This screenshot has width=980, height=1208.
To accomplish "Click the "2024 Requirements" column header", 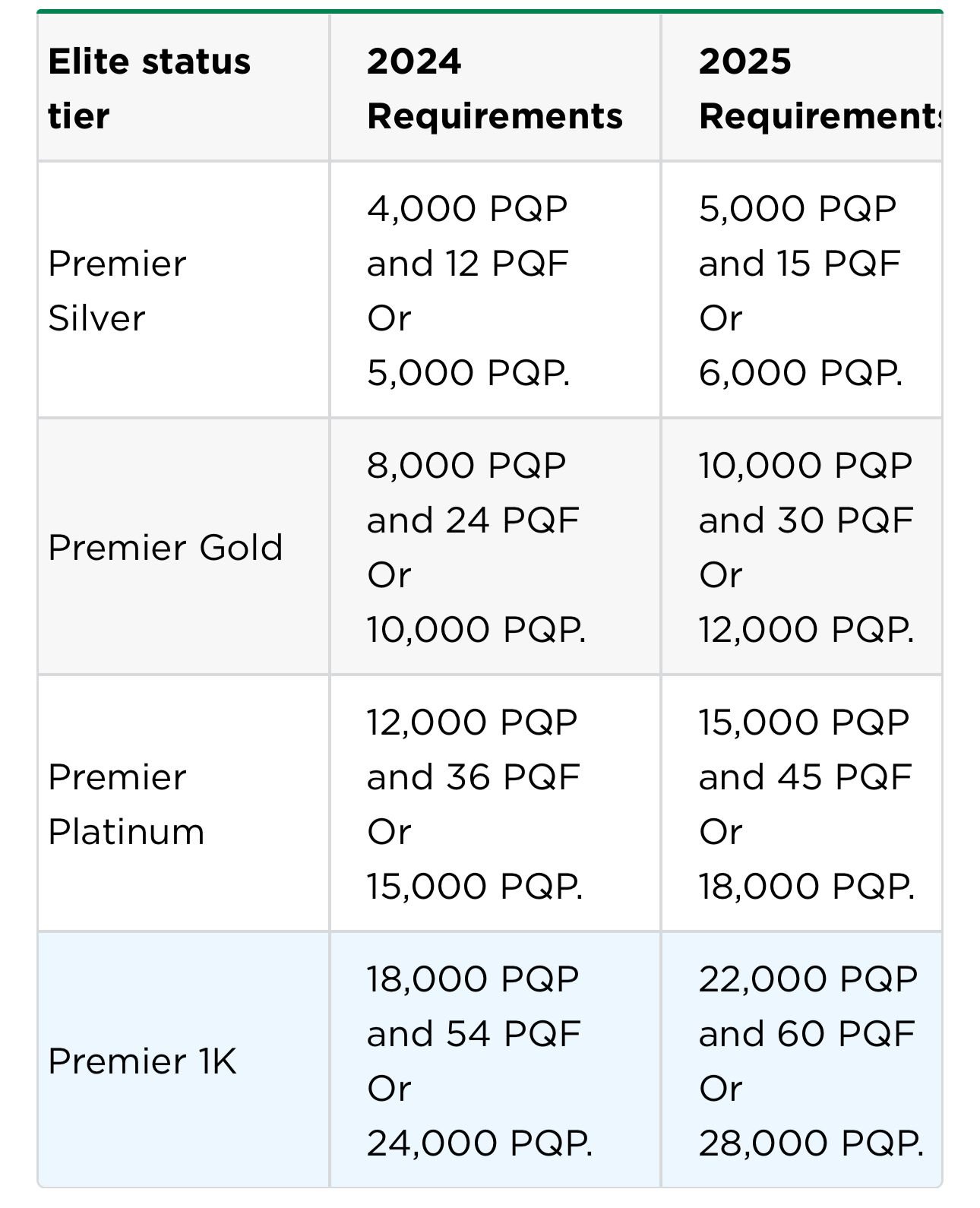I will (x=494, y=88).
